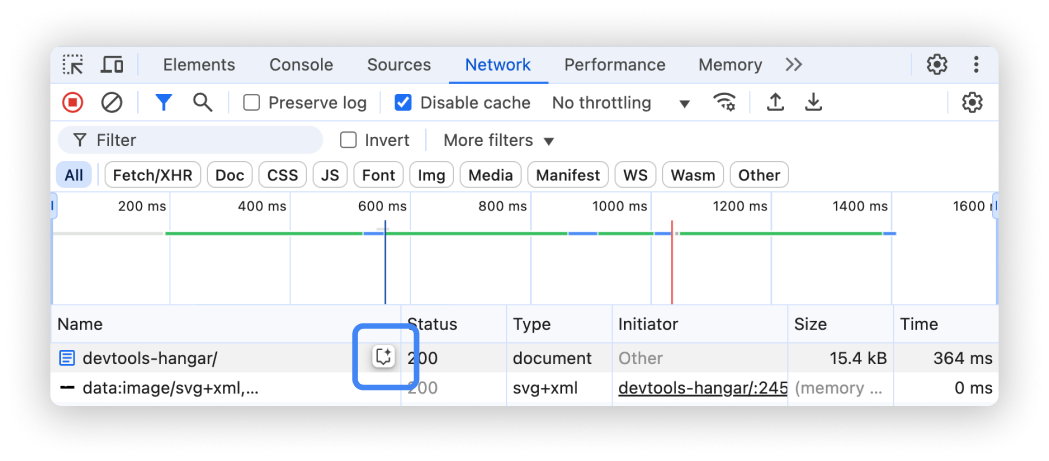The image size is (1049, 461).
Task: Expand the More filters dropdown
Action: 498,140
